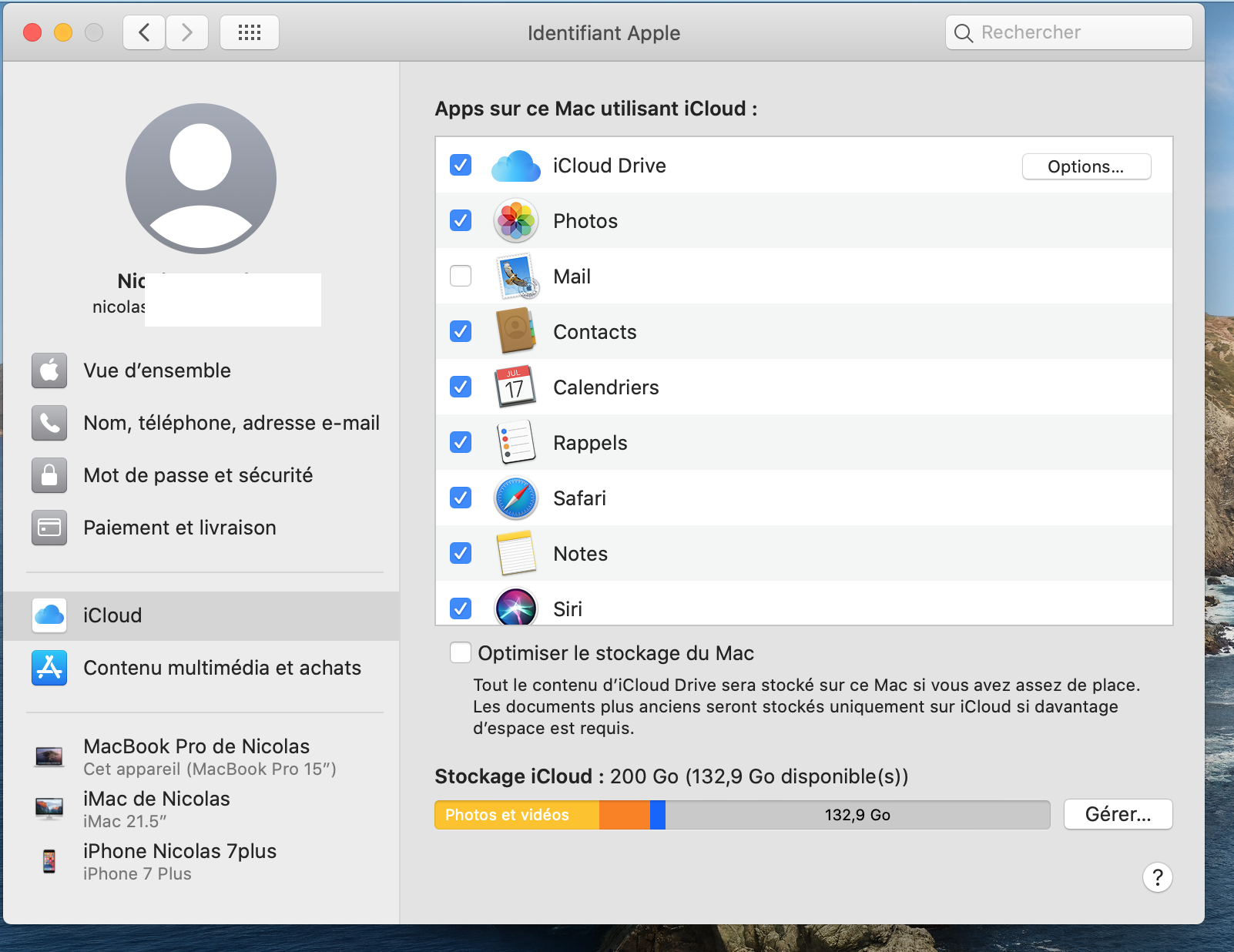Click the profile avatar picture
The height and width of the screenshot is (952, 1234).
201,179
